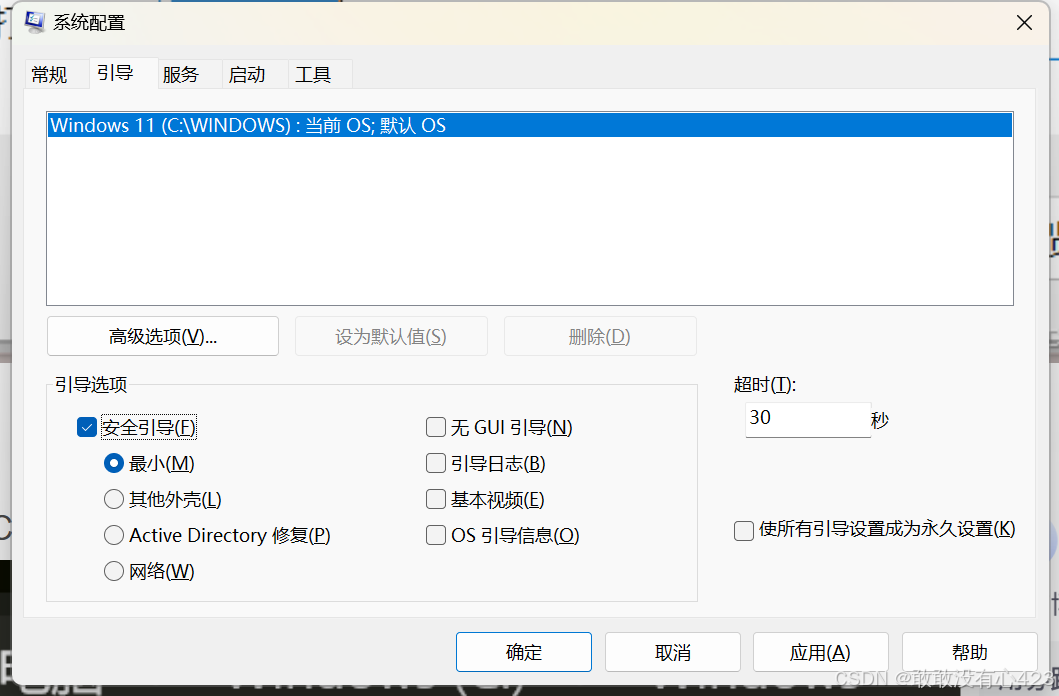The image size is (1059, 696).
Task: Enable OS 引导信息 checkbox
Action: (x=436, y=535)
